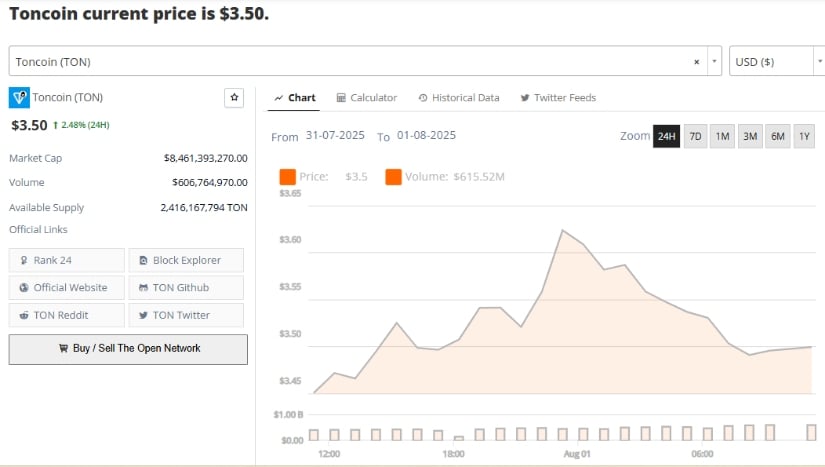Click the Twitter bird icon beside Twitter Feeds
The width and height of the screenshot is (825, 467).
pos(525,98)
